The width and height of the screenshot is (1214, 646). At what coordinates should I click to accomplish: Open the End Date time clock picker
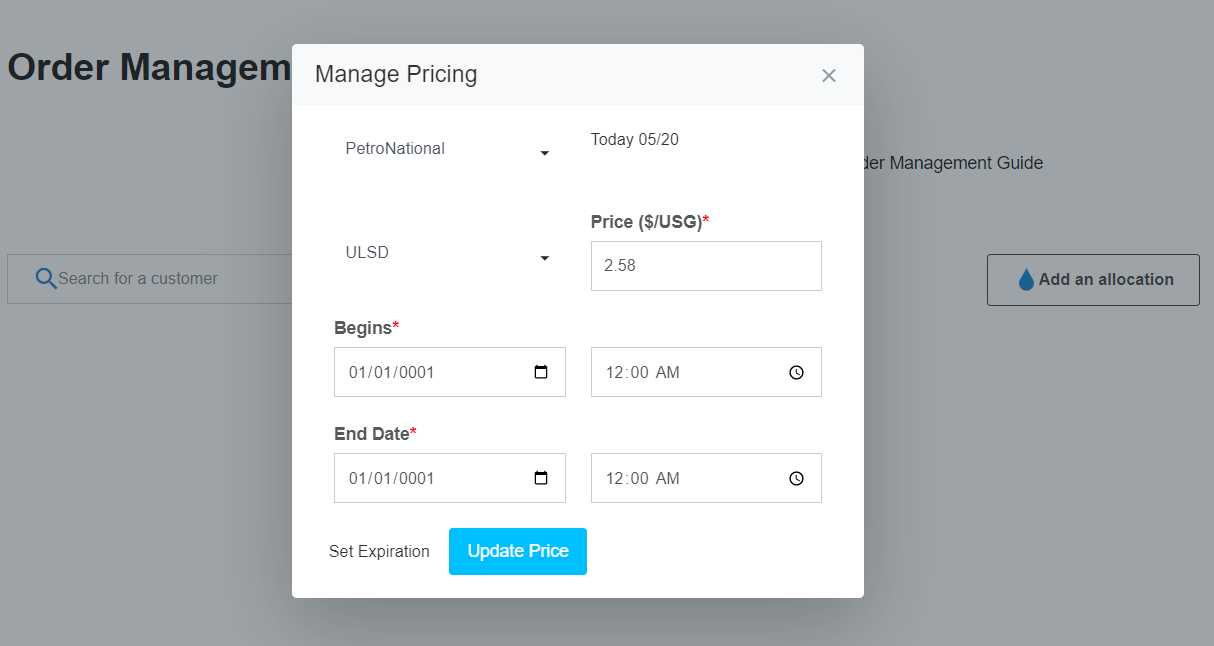click(x=796, y=477)
